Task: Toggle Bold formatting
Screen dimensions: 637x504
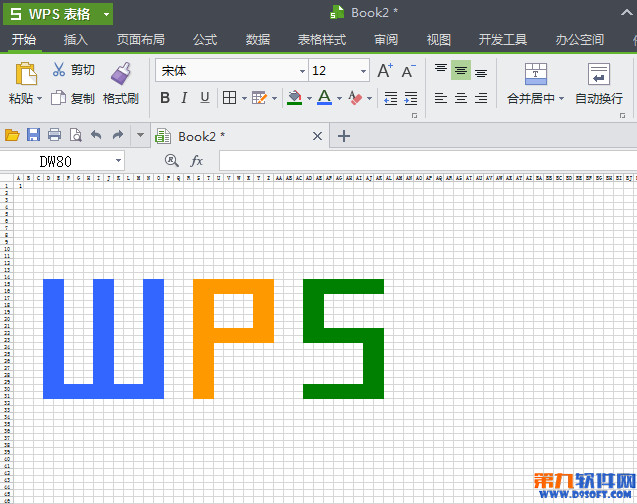Action: coord(165,98)
